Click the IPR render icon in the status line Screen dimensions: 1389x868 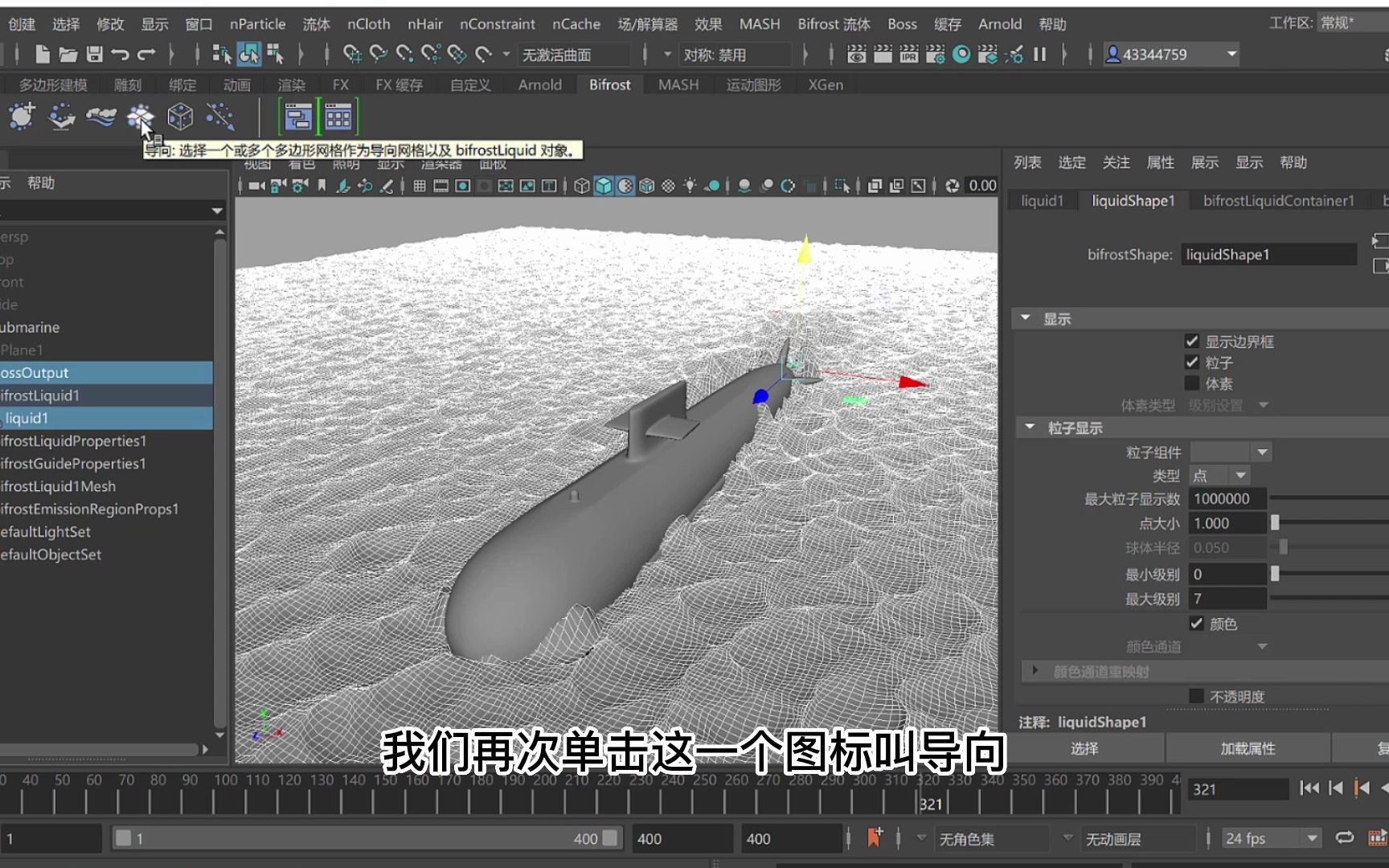tap(908, 55)
